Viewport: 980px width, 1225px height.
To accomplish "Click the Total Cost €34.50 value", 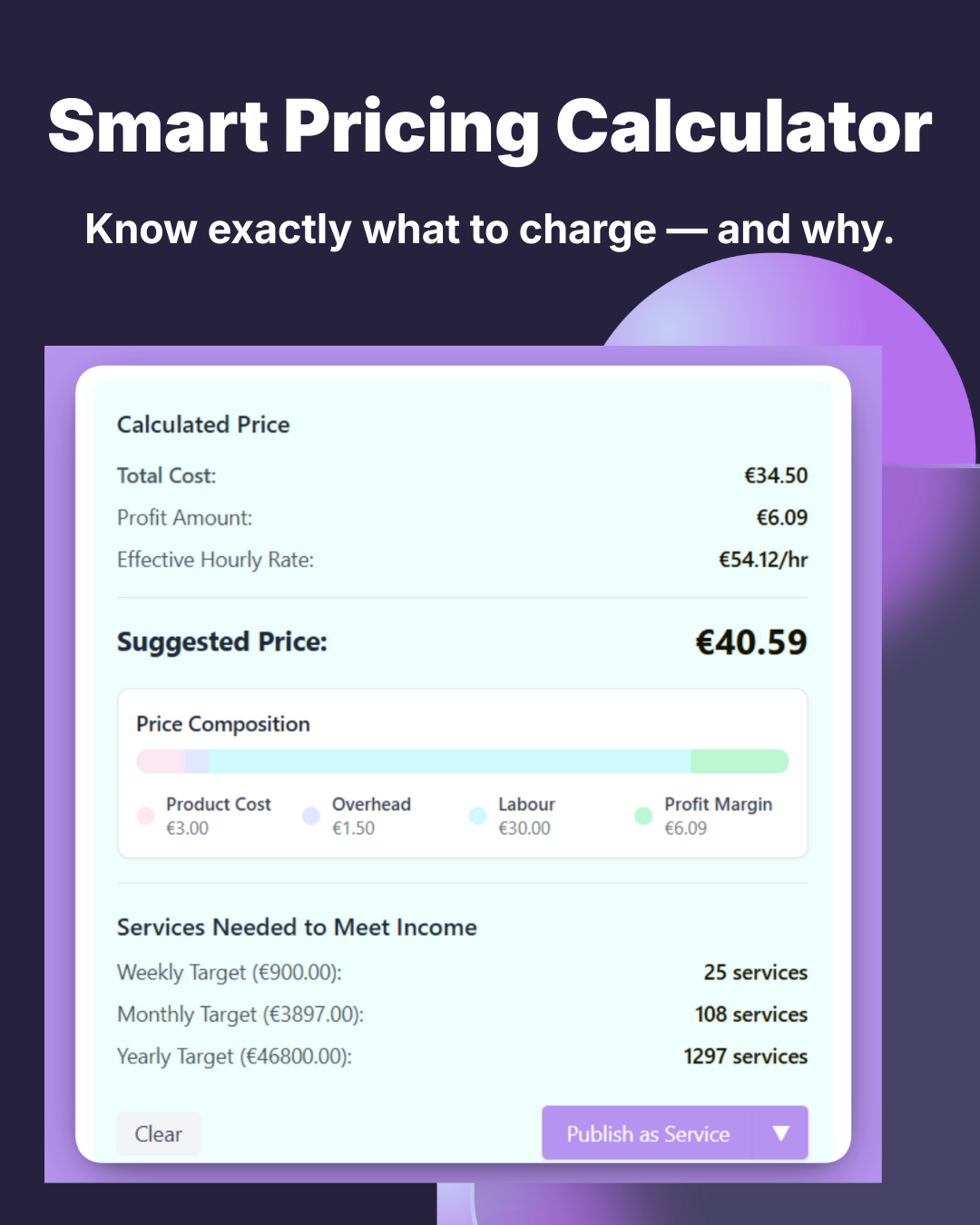I will (776, 475).
